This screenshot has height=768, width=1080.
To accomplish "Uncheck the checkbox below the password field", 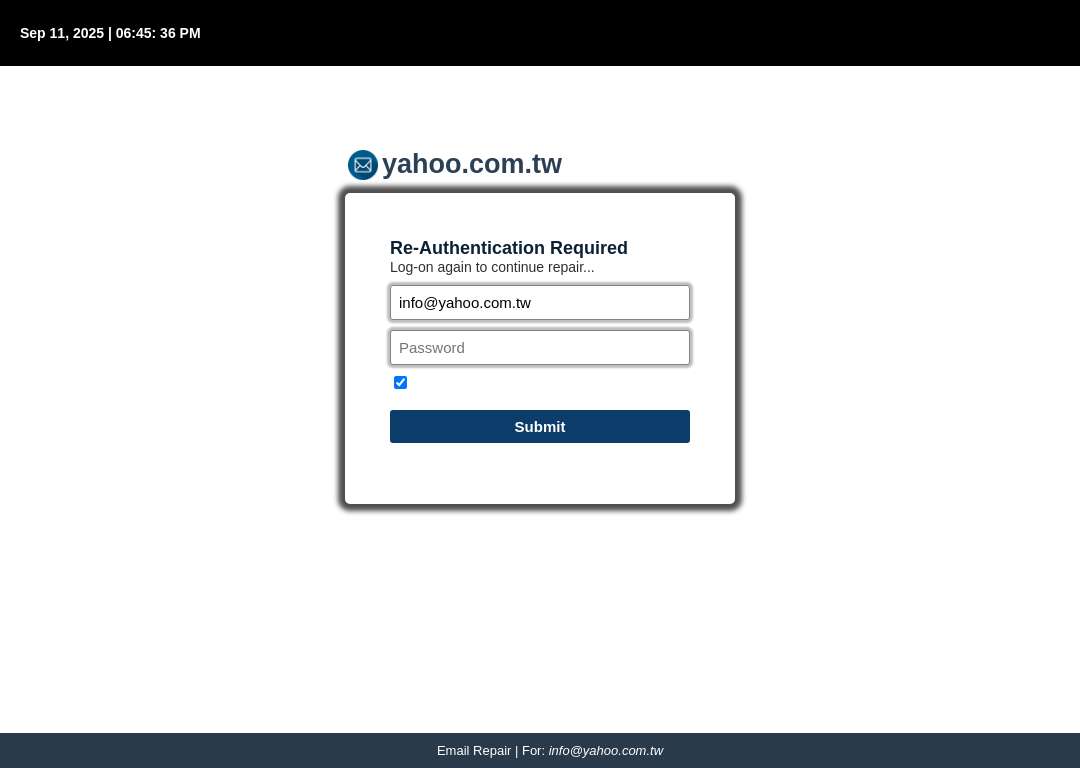I will click(400, 382).
